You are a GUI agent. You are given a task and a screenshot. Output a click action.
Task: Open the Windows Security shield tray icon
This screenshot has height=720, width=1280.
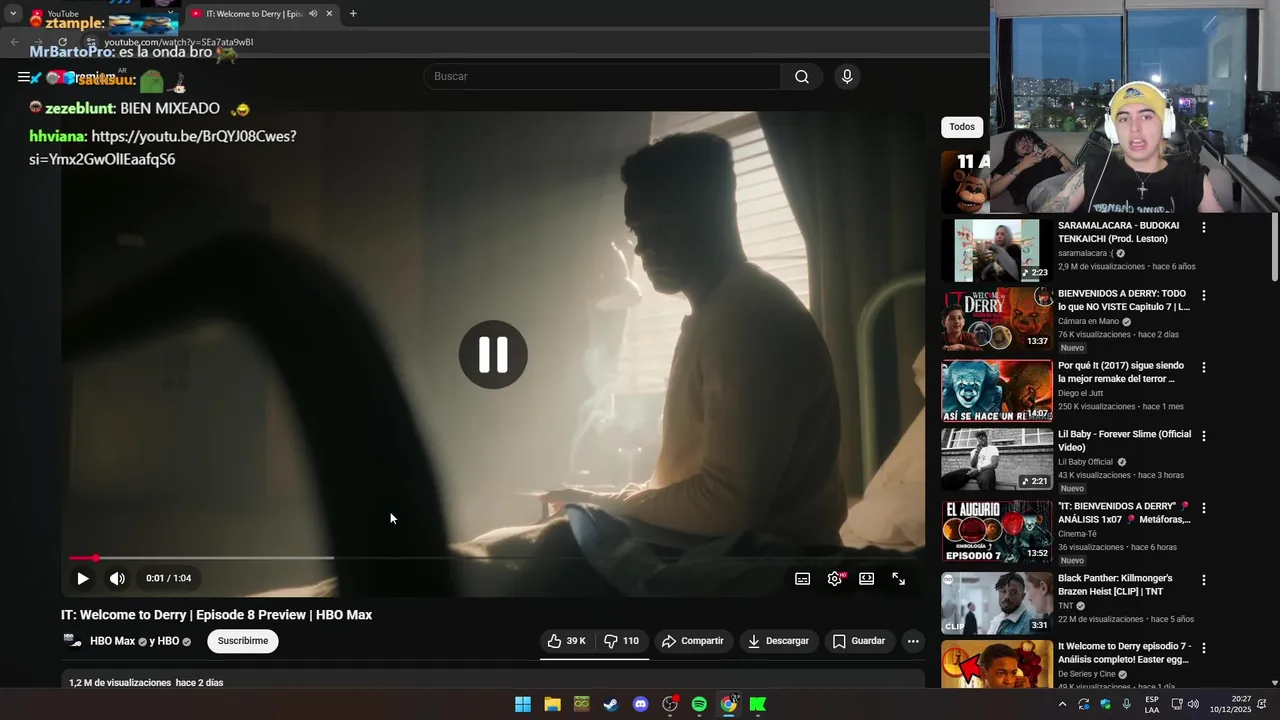pyautogui.click(x=1105, y=704)
